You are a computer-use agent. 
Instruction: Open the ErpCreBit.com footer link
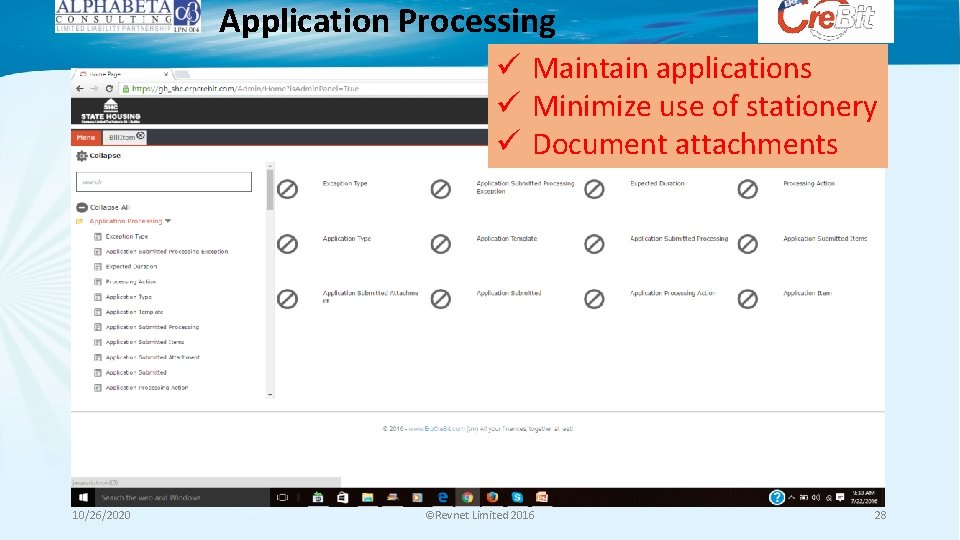[437, 429]
